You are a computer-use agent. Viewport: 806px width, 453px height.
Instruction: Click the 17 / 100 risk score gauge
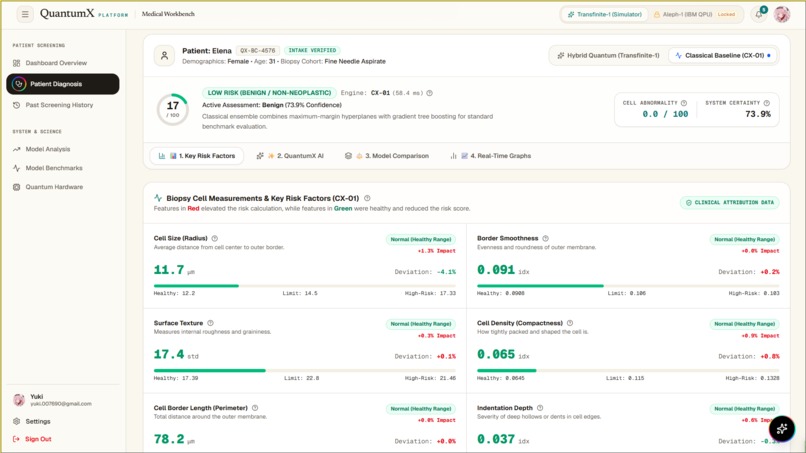(173, 109)
